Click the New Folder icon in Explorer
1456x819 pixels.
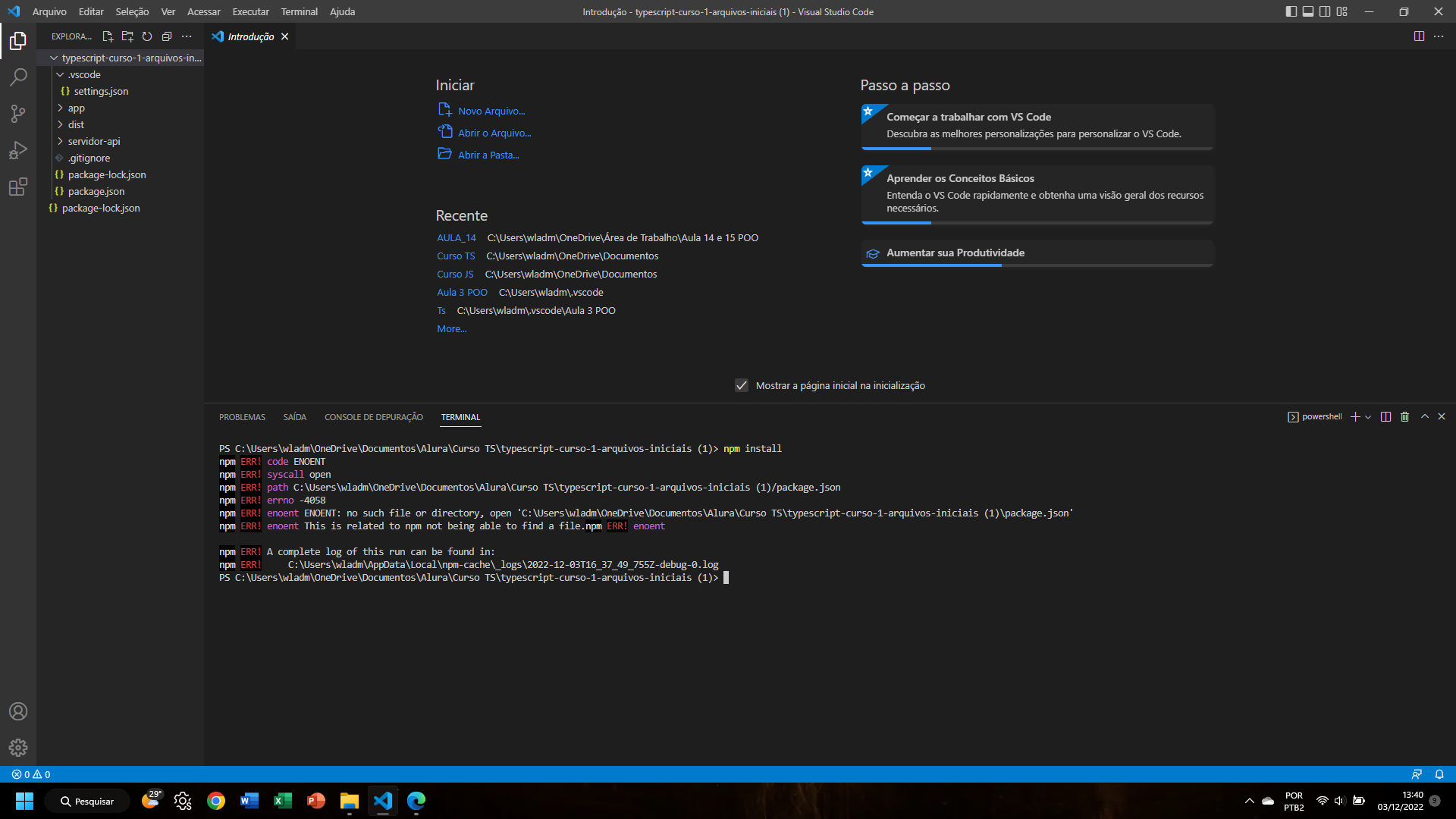127,36
